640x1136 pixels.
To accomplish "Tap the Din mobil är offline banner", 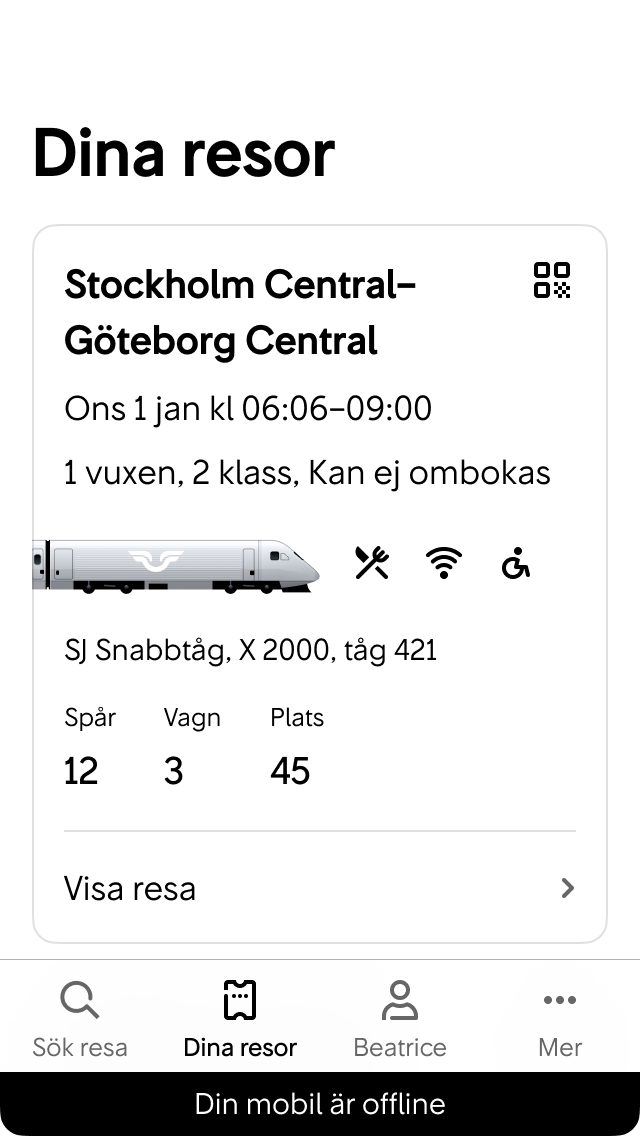I will [x=320, y=1104].
